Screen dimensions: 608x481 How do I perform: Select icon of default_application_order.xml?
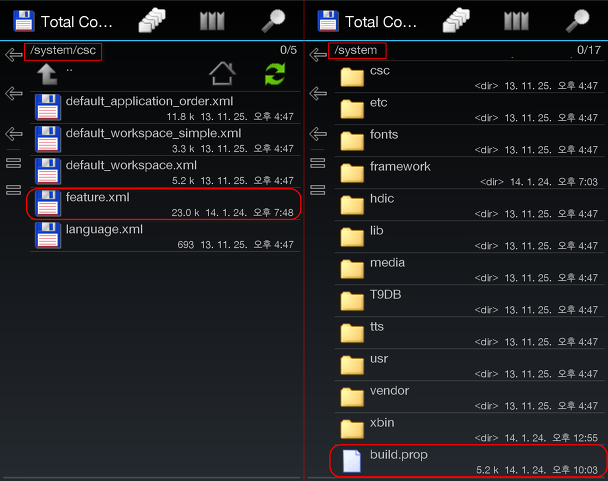click(x=48, y=107)
